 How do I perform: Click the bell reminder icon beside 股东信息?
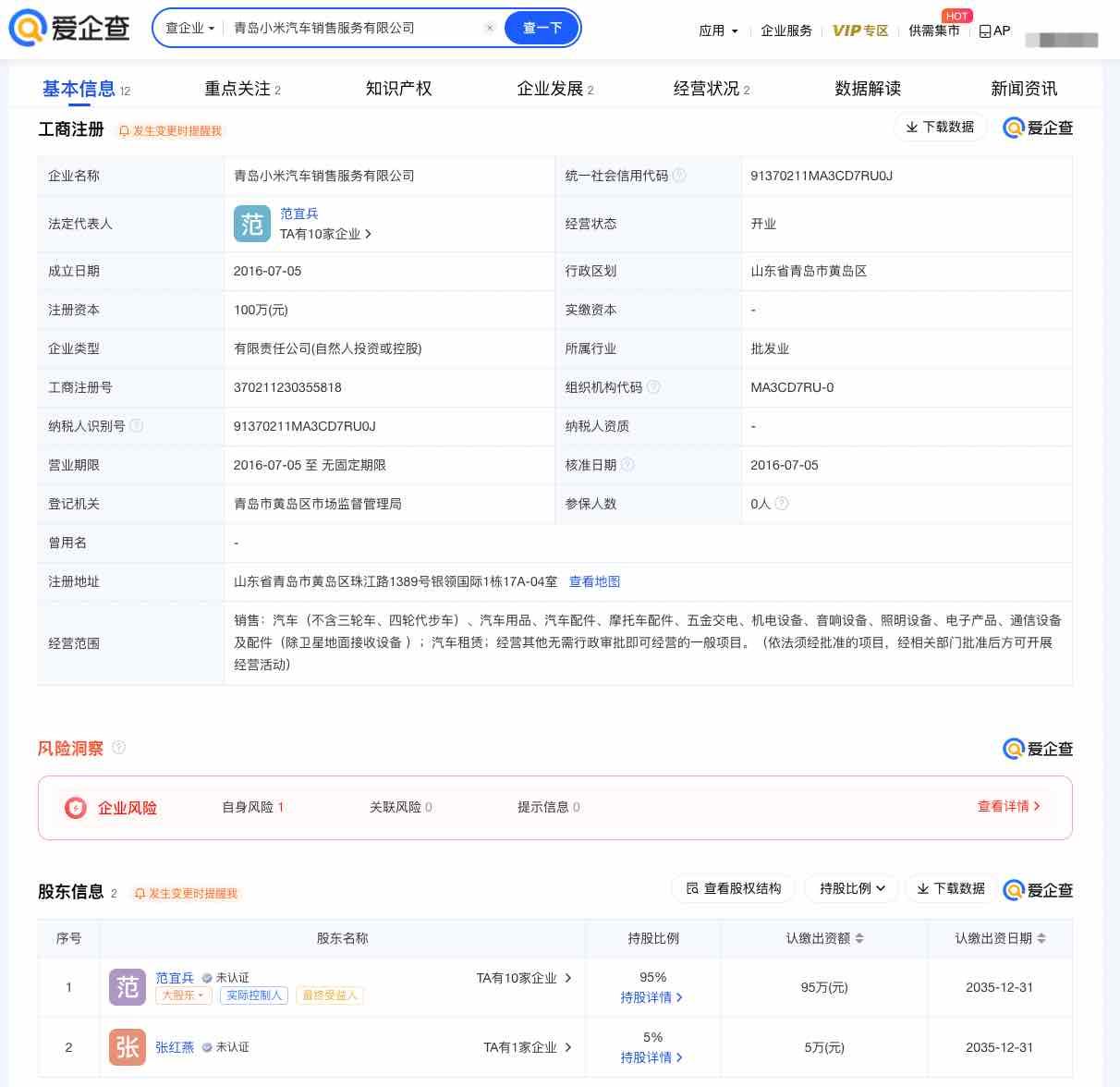point(140,894)
